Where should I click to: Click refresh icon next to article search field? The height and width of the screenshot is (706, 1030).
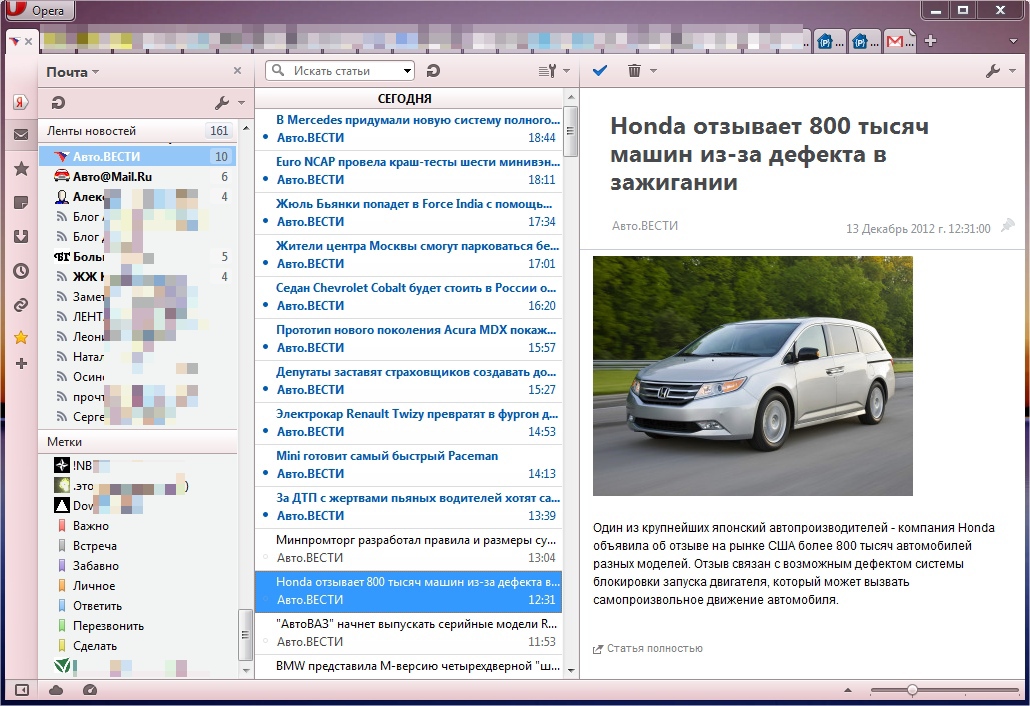(x=433, y=71)
